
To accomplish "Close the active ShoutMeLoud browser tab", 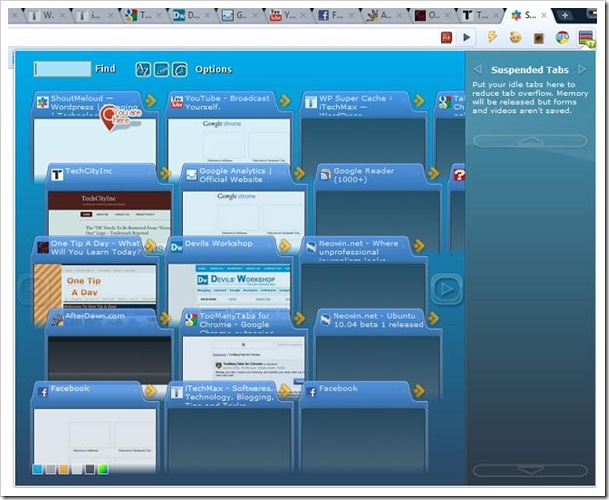I will pyautogui.click(x=544, y=16).
